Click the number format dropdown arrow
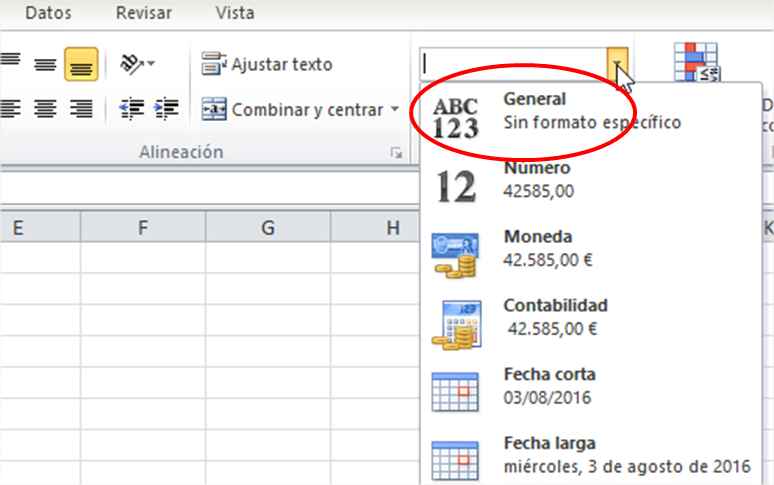 [619, 65]
